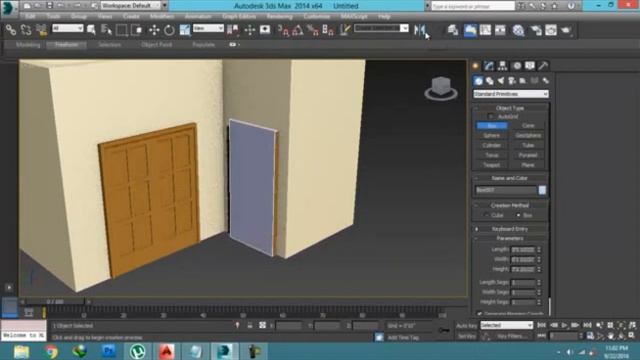Click the Set Key big key icon
Screen dimensions: 640x360
tap(444, 330)
